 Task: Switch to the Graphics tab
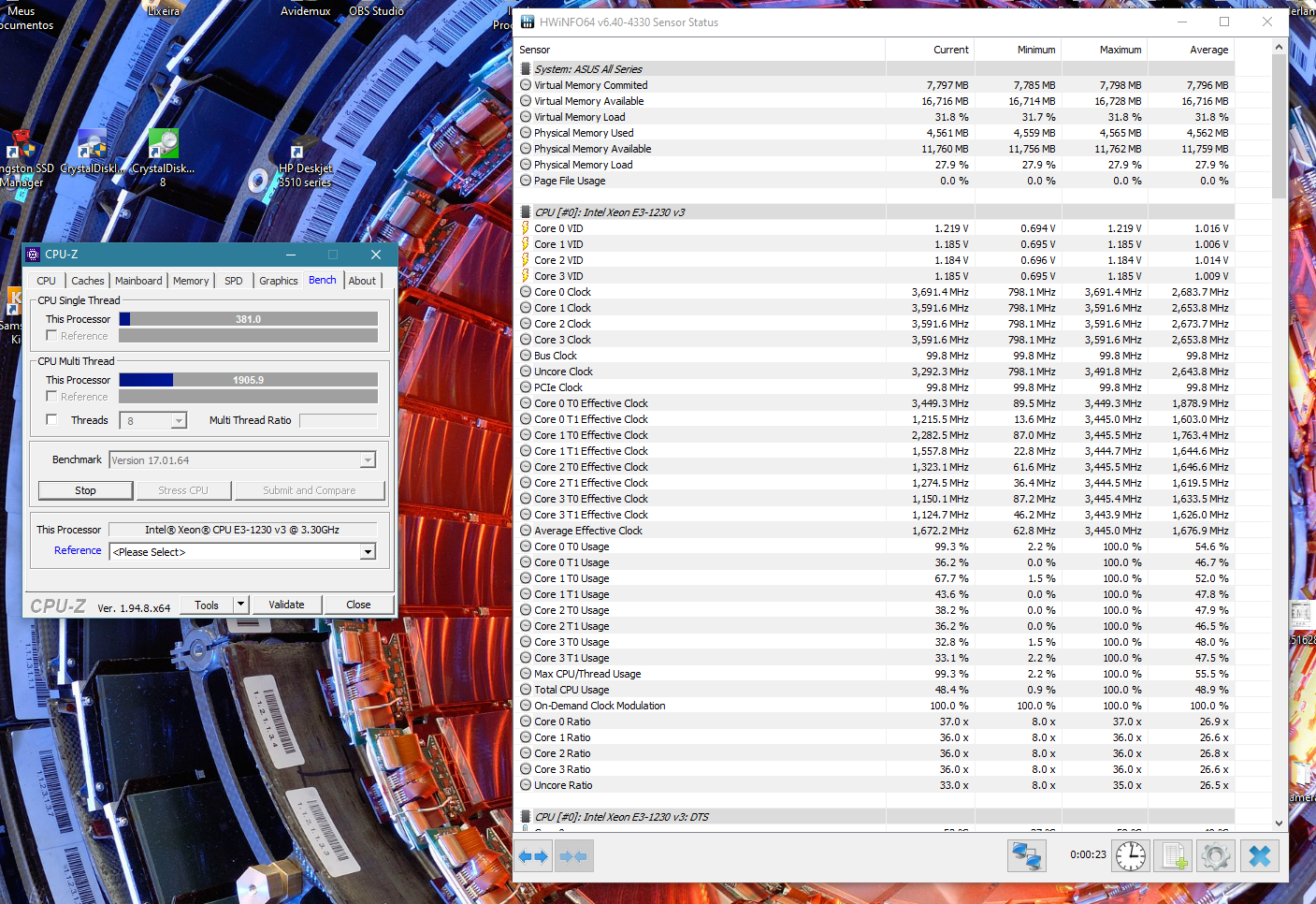tap(279, 281)
